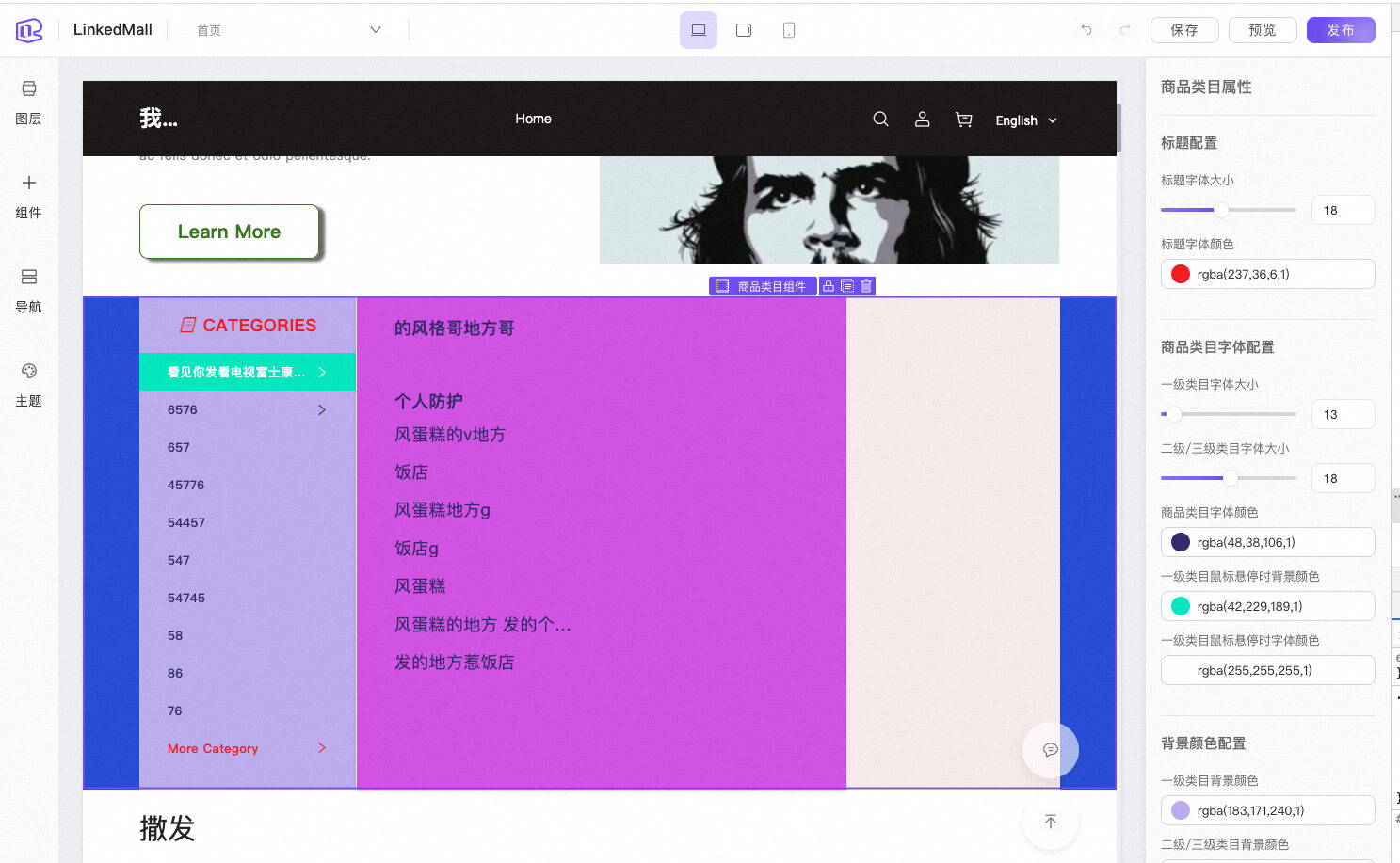Click the 保存 save button
Viewport: 1400px width, 863px height.
1183,30
